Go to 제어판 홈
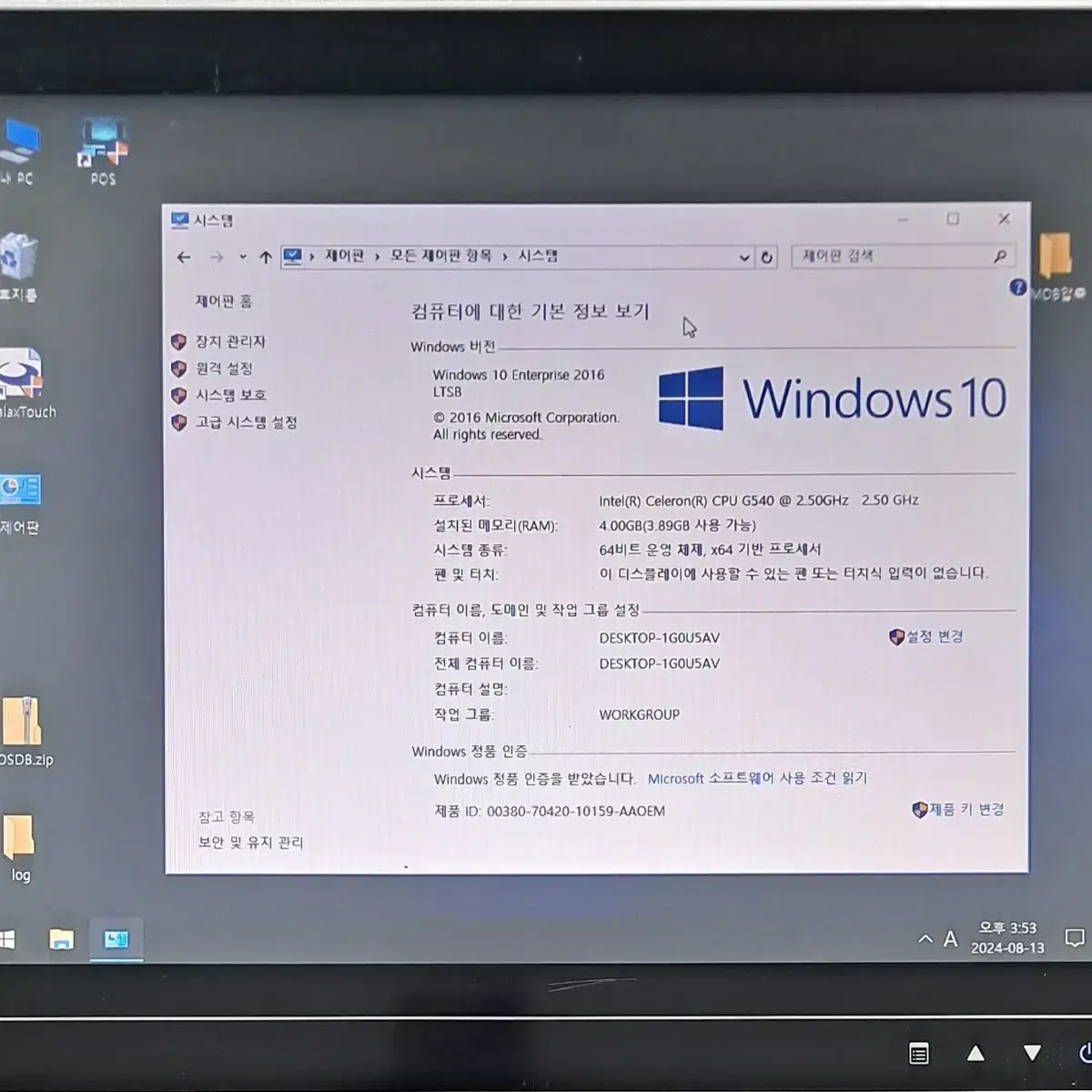The image size is (1092, 1092). 224,301
